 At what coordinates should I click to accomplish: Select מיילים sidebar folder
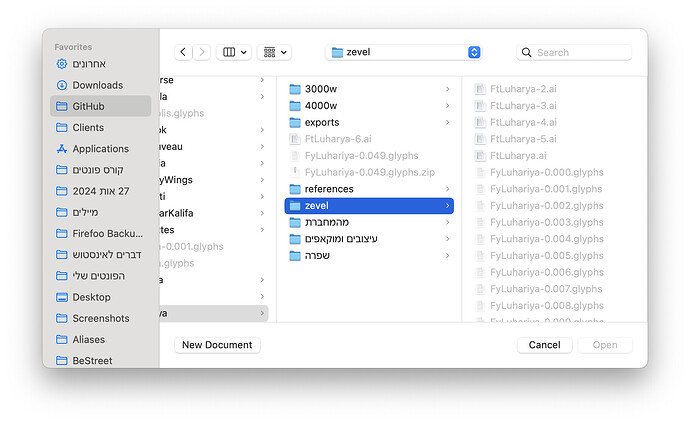(100, 212)
